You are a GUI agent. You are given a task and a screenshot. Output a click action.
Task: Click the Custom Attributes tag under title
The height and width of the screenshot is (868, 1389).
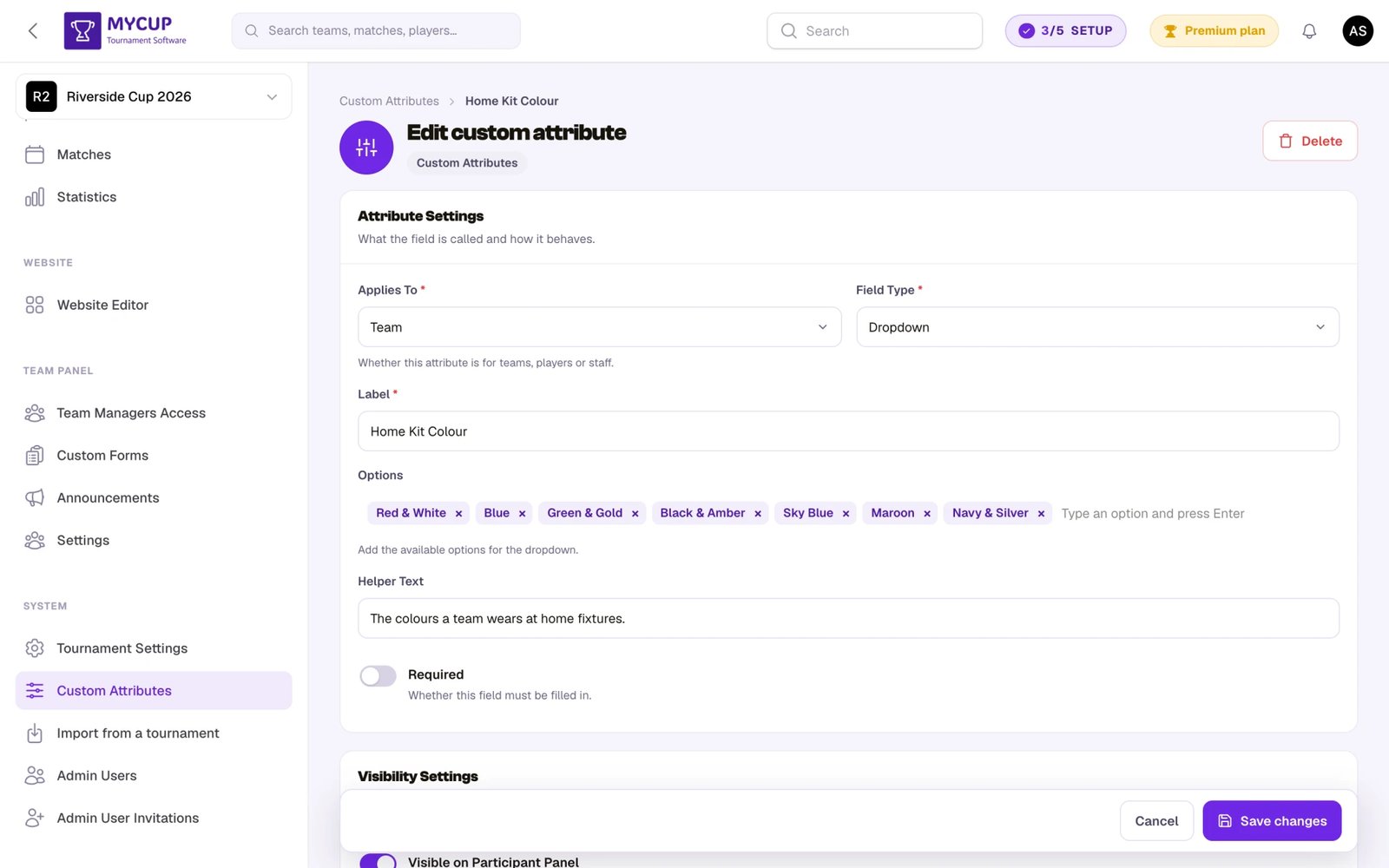click(467, 163)
